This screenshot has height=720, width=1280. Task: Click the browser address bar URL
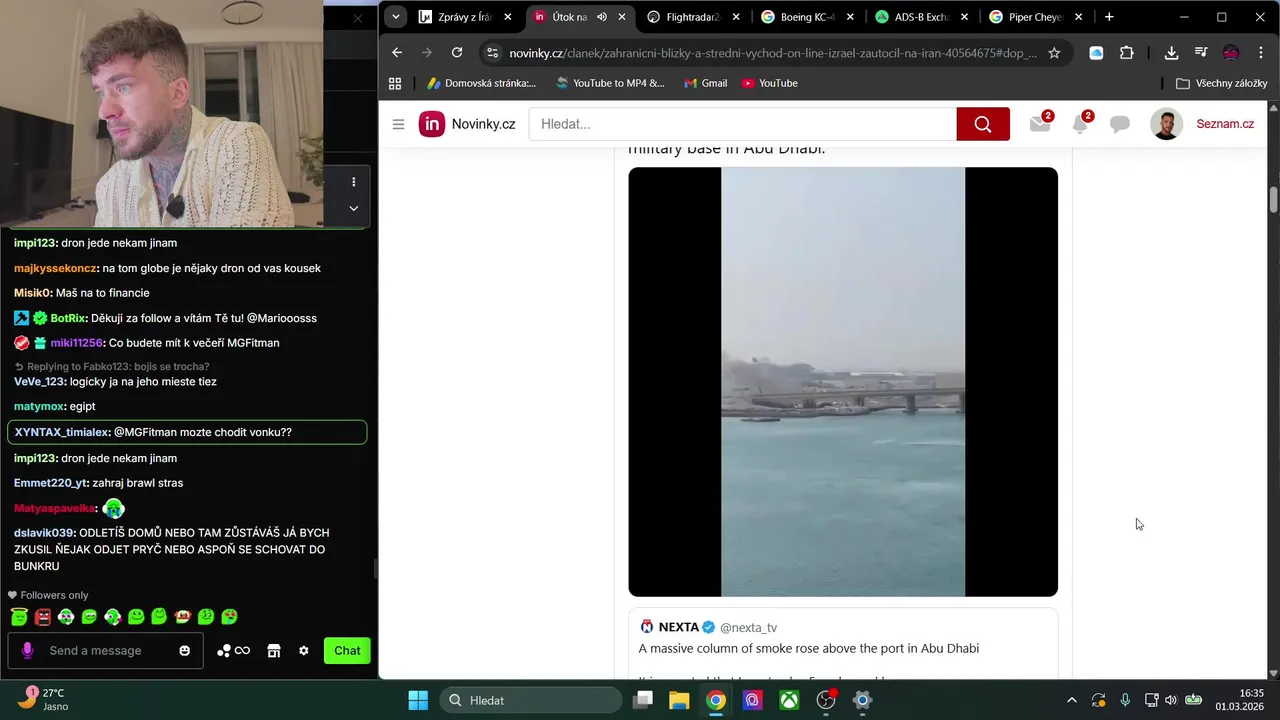pyautogui.click(x=772, y=53)
